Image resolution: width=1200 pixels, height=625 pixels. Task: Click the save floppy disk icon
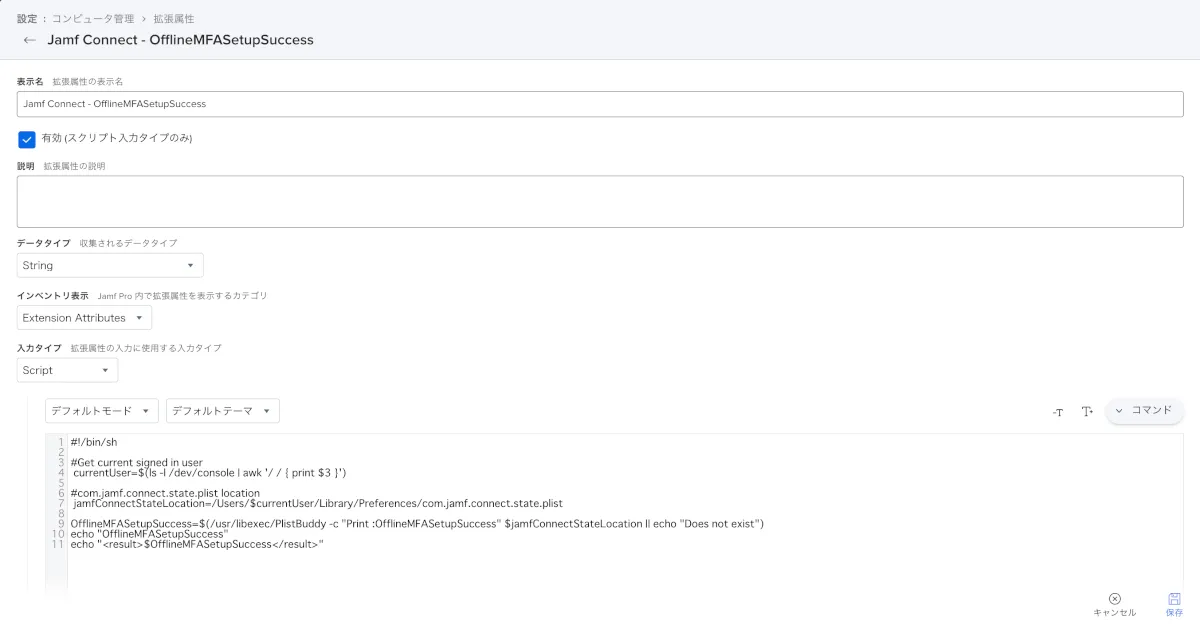(x=1174, y=598)
